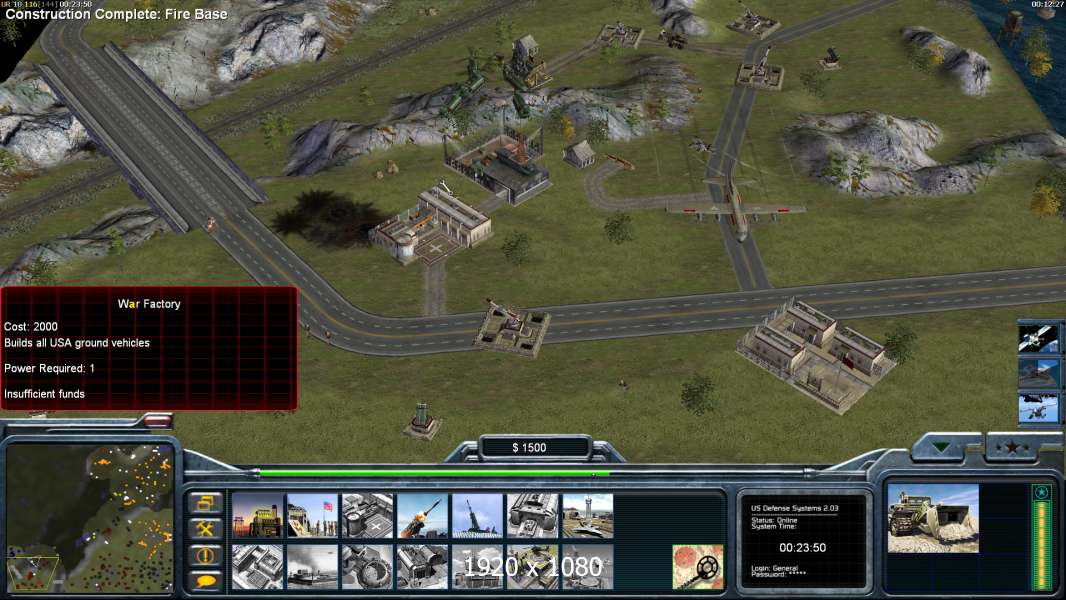Click grayed-out circular dome structure icon
Image resolution: width=1066 pixels, height=600 pixels.
tap(367, 567)
